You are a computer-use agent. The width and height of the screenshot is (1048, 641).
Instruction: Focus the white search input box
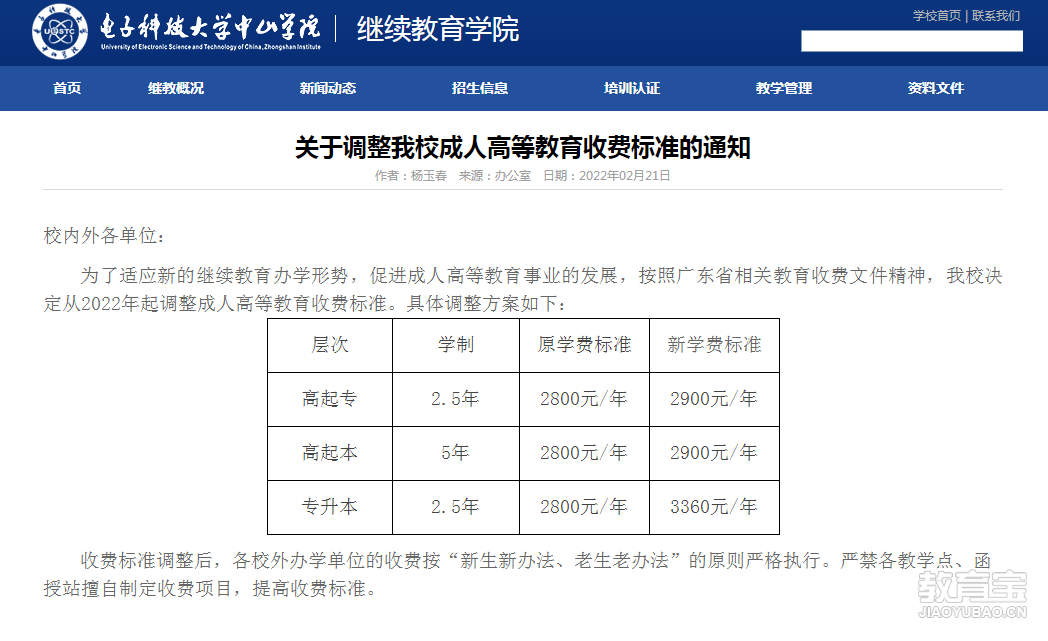(912, 41)
